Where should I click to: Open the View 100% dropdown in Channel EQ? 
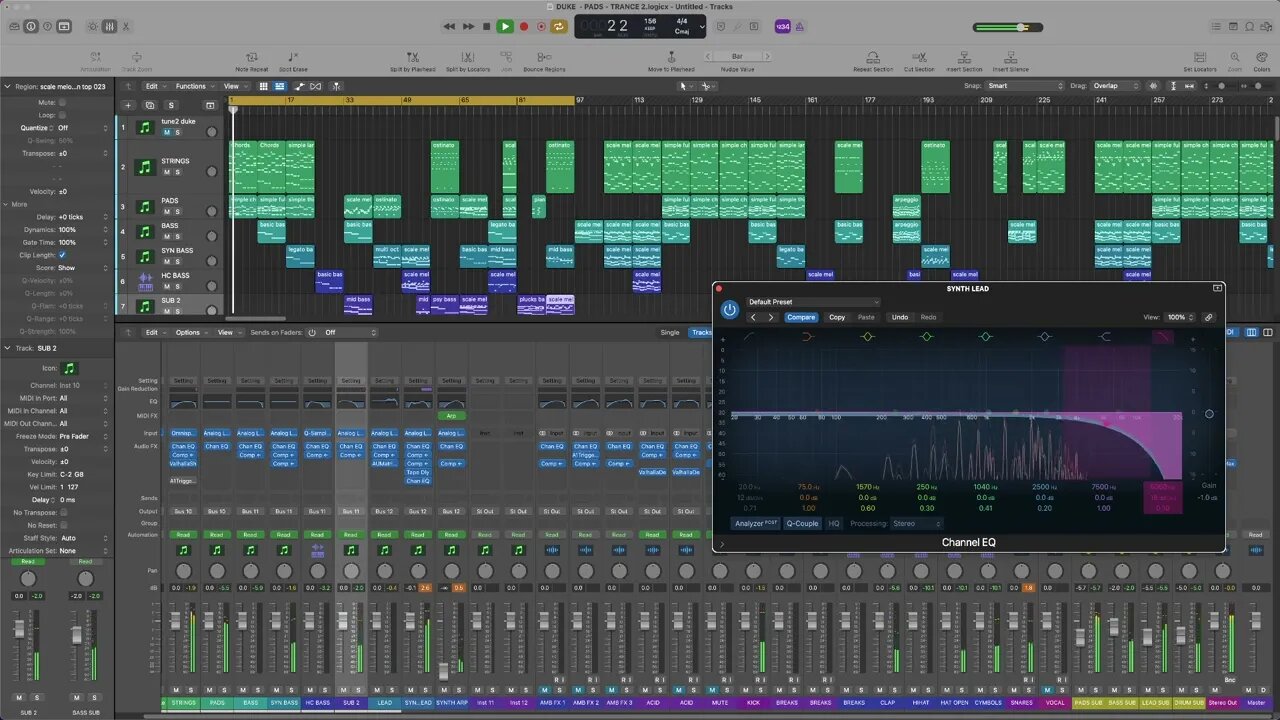pyautogui.click(x=1179, y=317)
